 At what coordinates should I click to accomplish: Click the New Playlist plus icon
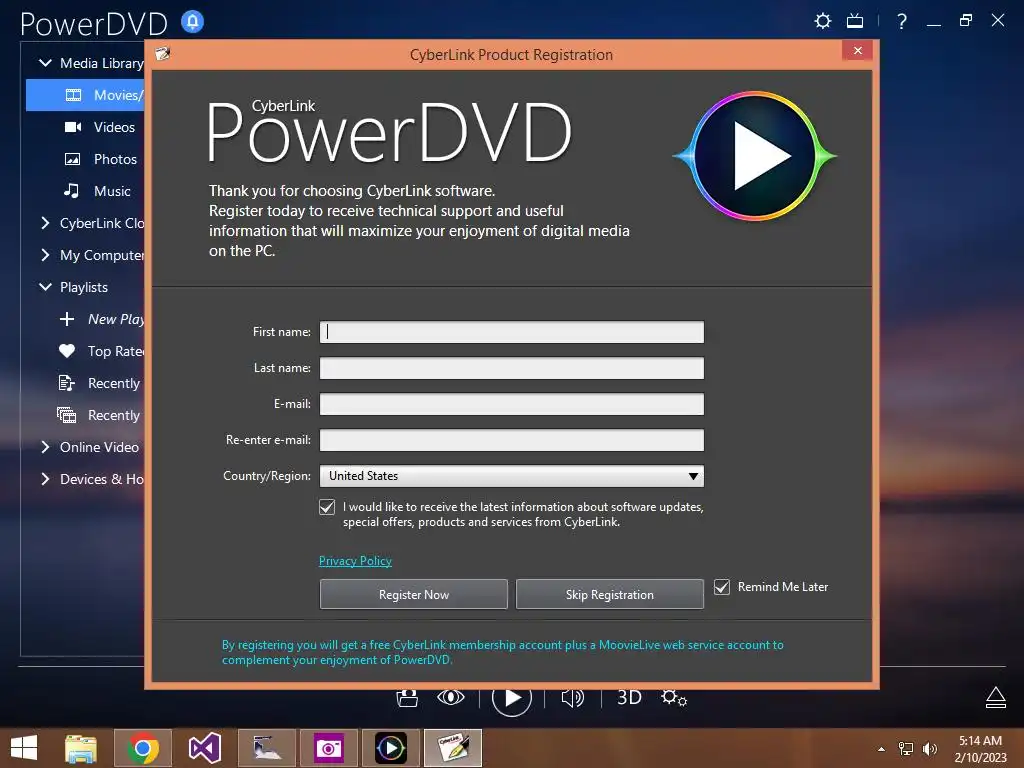pyautogui.click(x=67, y=319)
